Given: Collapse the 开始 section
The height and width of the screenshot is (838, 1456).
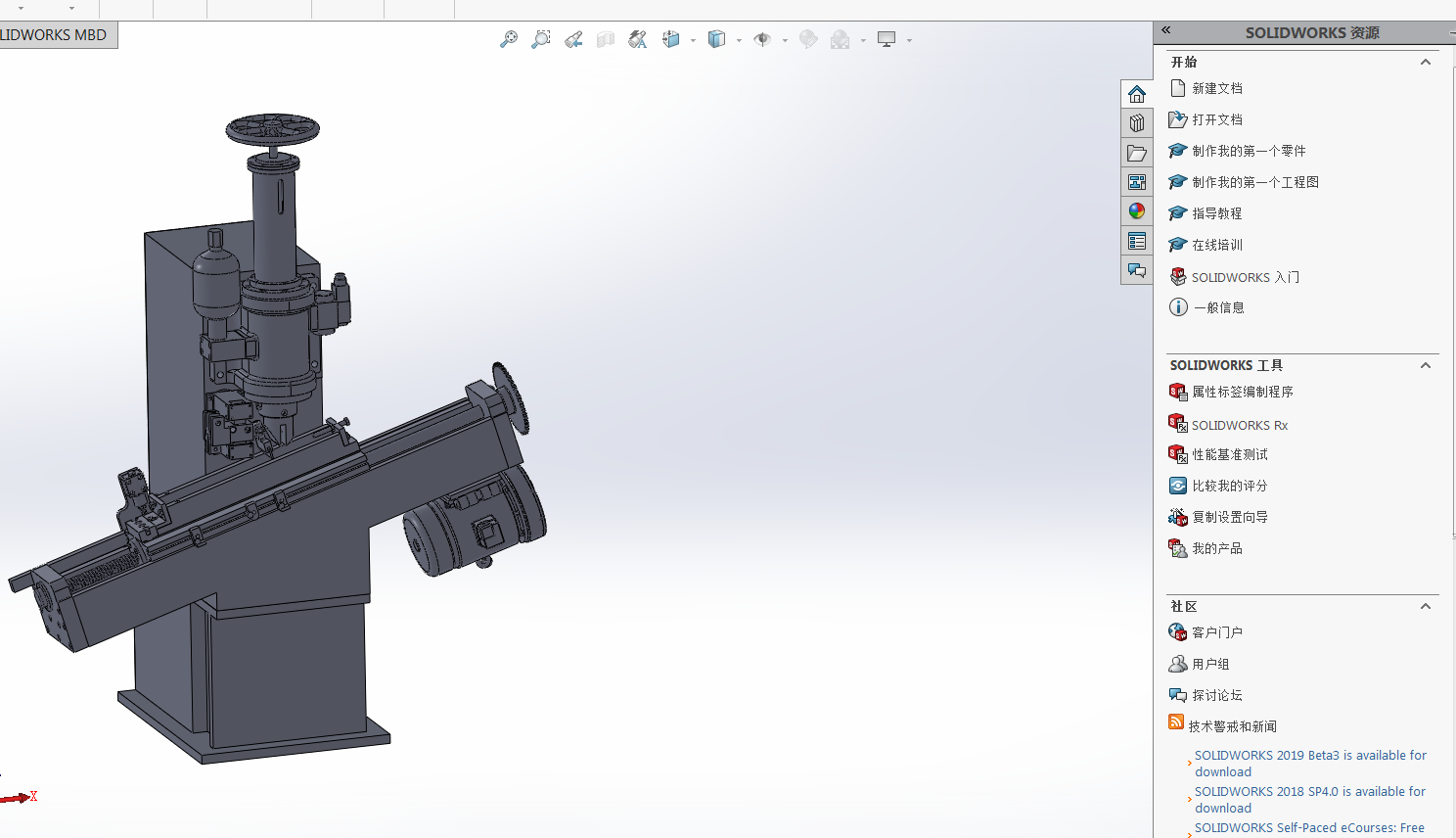Looking at the screenshot, I should click(x=1426, y=62).
